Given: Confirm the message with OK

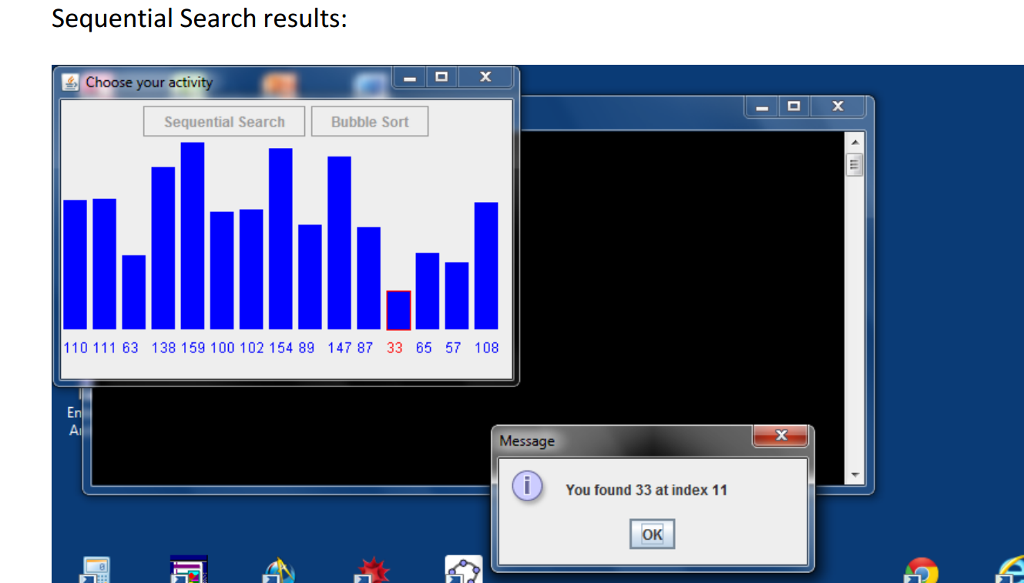Looking at the screenshot, I should tap(652, 534).
